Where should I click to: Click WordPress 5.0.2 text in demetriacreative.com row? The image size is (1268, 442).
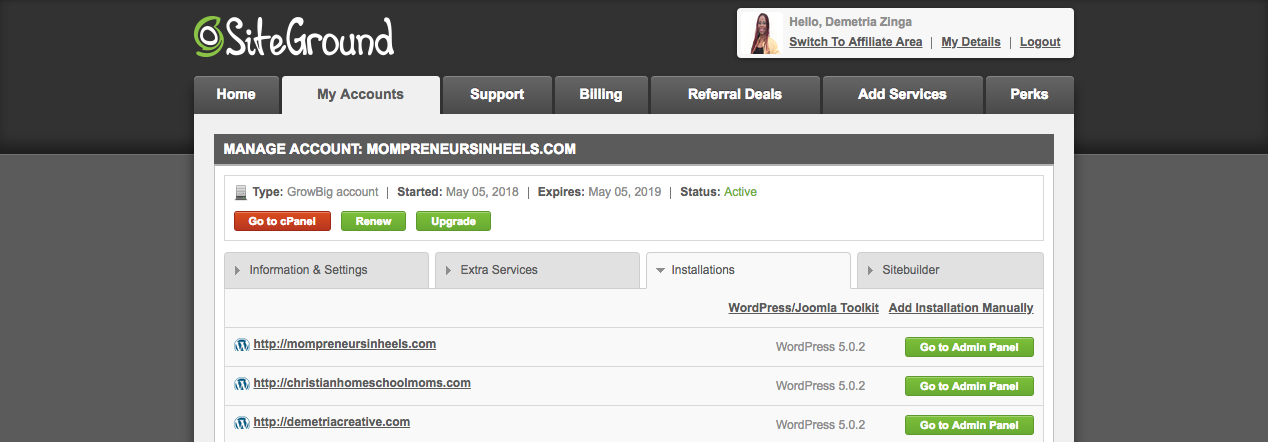coord(820,425)
